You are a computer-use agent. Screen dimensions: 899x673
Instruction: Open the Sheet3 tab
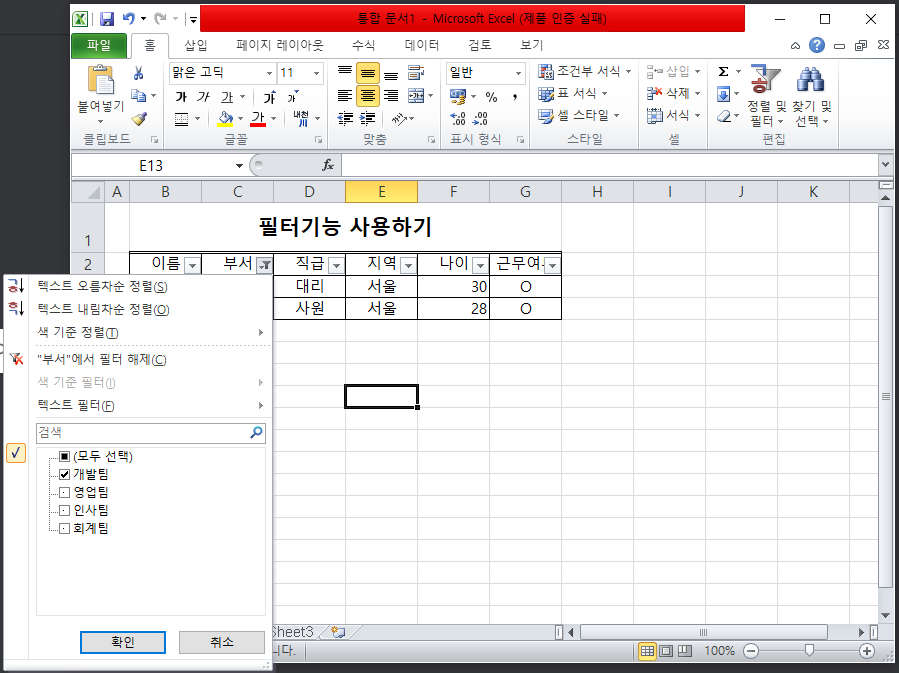click(292, 632)
